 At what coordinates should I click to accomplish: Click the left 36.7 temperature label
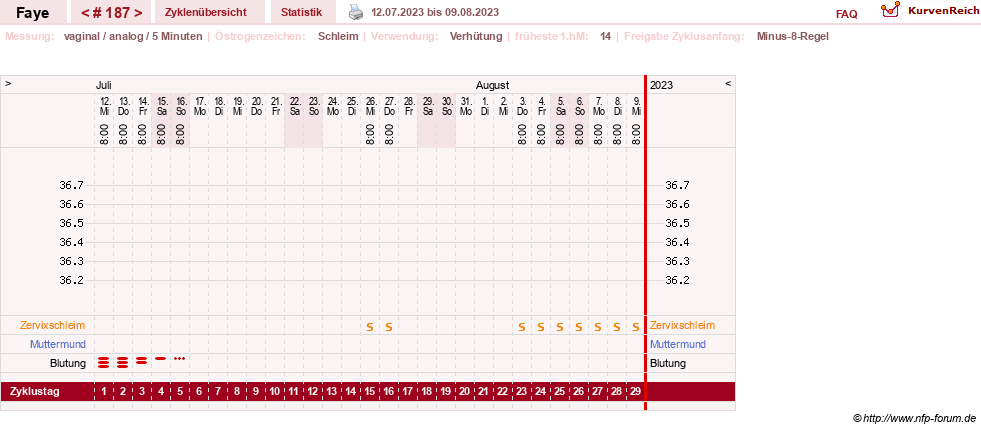point(71,185)
